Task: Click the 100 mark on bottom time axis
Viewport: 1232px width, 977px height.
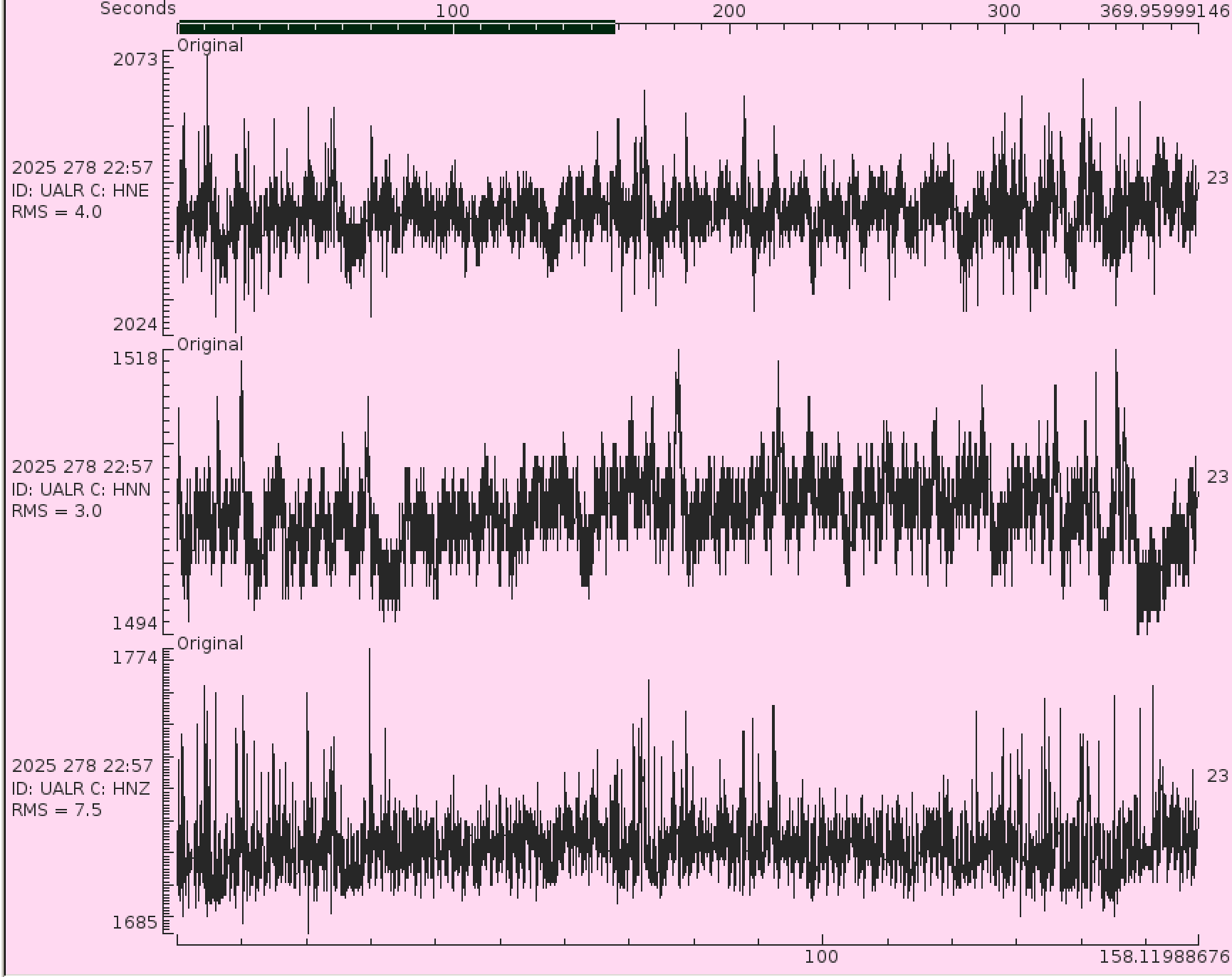Action: pos(821,956)
